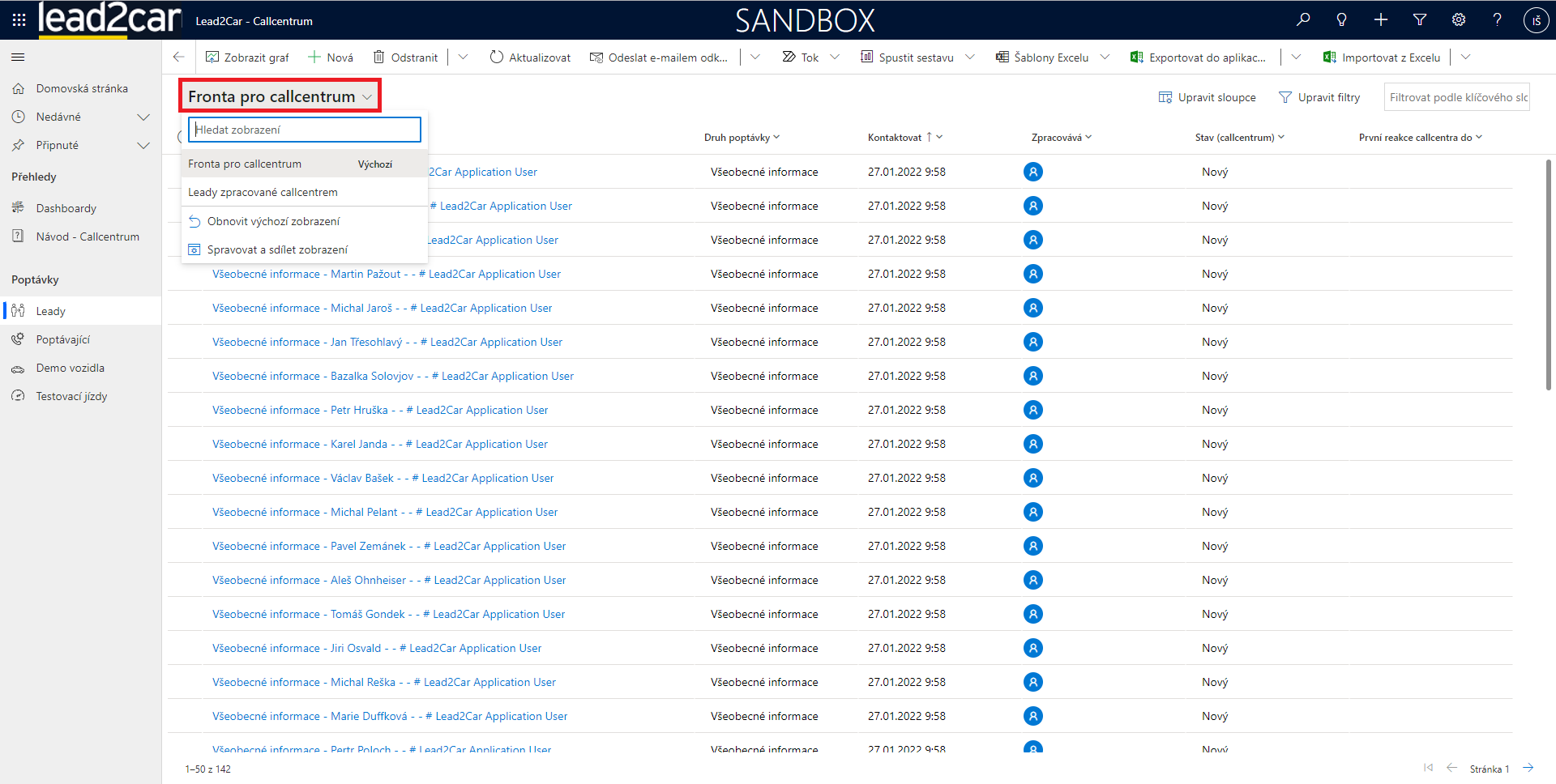The width and height of the screenshot is (1556, 784).
Task: Select Leady zpracované callcentrem view
Action: tap(263, 193)
